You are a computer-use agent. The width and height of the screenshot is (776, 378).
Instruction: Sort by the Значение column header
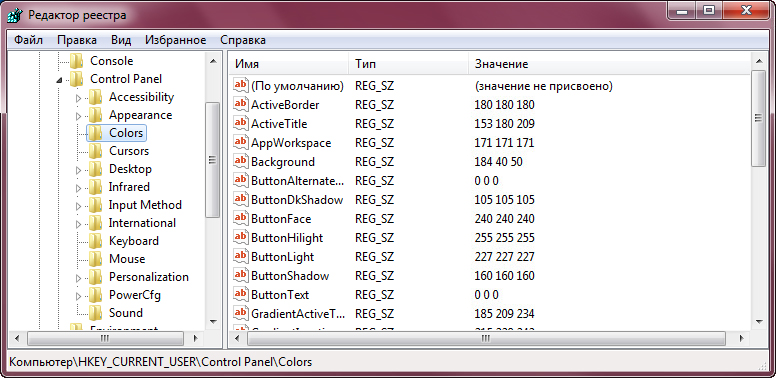point(610,64)
